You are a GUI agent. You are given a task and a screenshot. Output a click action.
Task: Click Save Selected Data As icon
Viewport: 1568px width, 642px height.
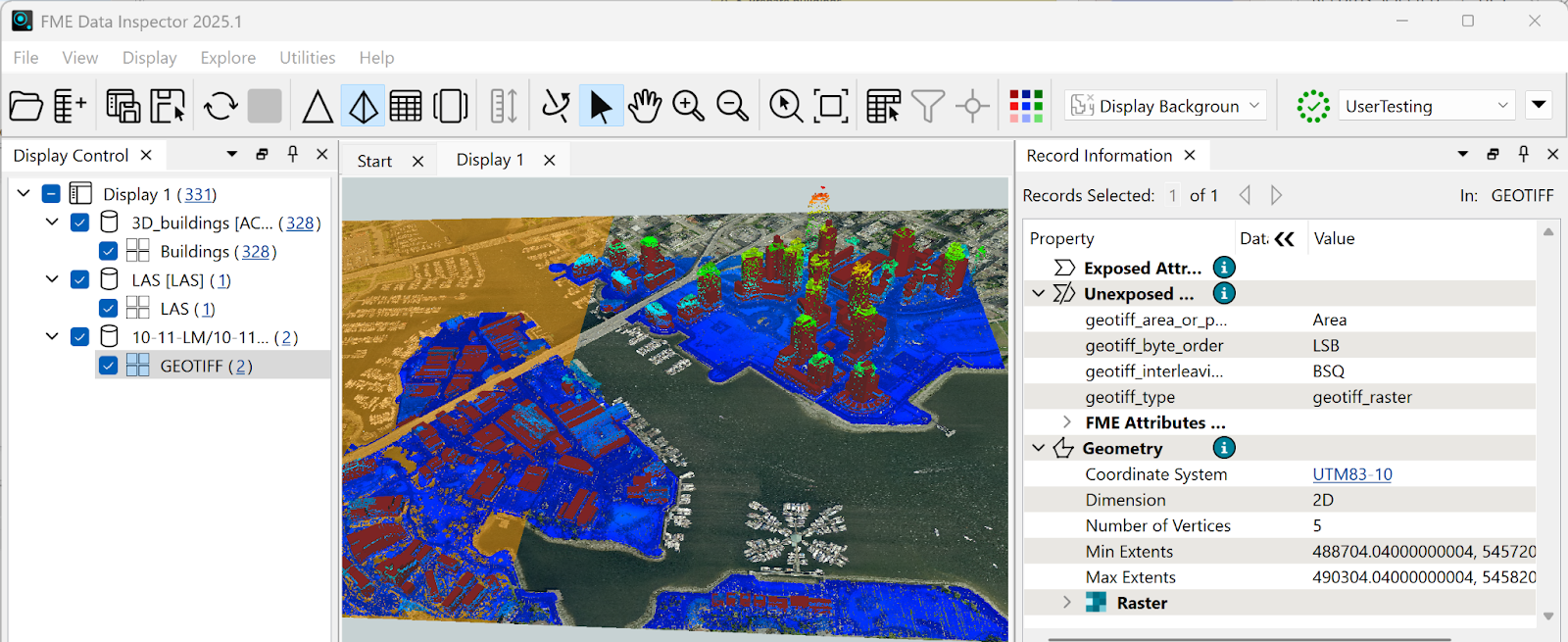click(168, 106)
